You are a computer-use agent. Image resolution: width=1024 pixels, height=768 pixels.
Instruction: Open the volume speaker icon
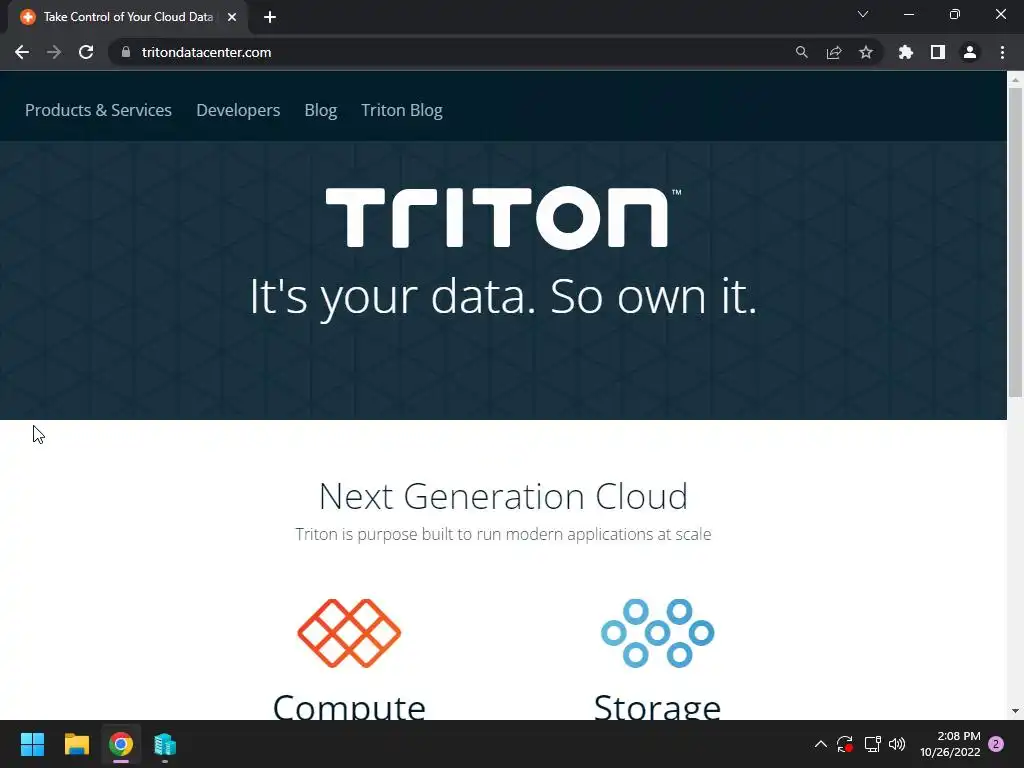click(x=897, y=744)
